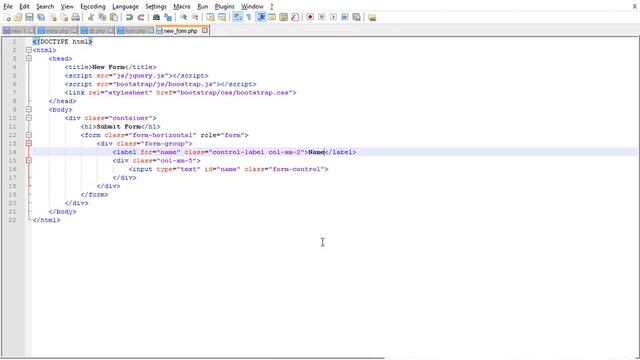Screen dimensions: 640x360
Task: Click the last toolbar folder icon
Action: 372,17
